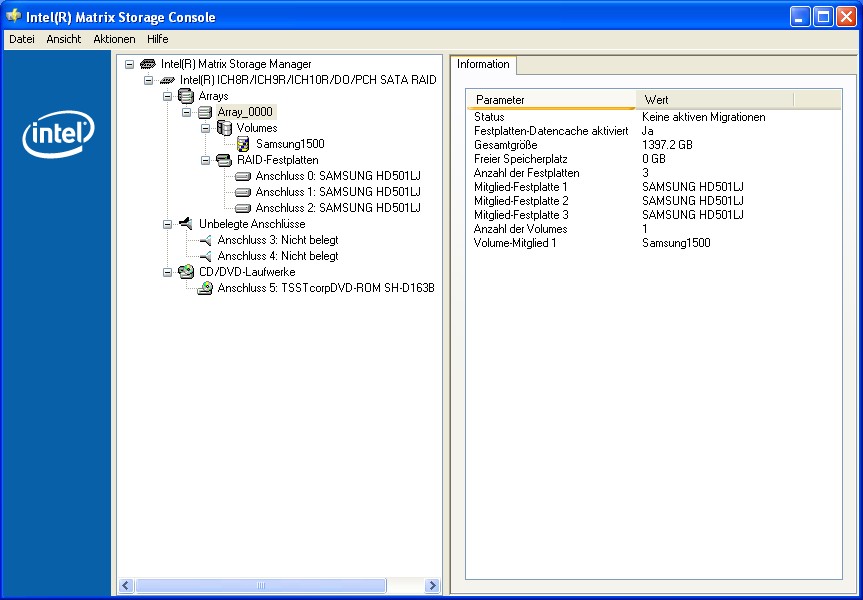Open the Aktionen menu
Screen dimensions: 863x600
(114, 39)
